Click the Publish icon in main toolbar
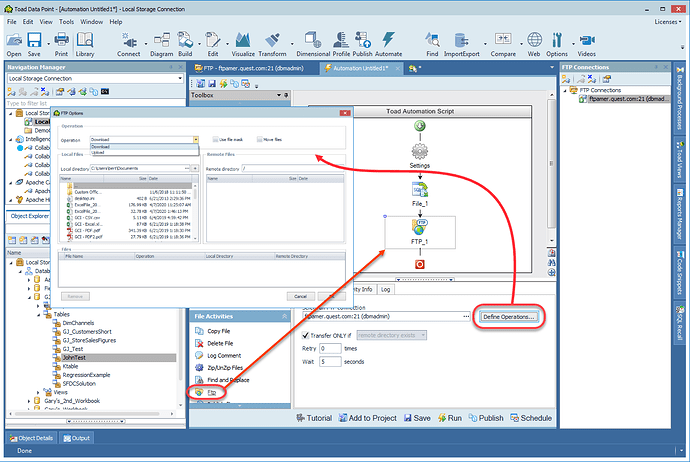The image size is (690, 462). click(363, 44)
